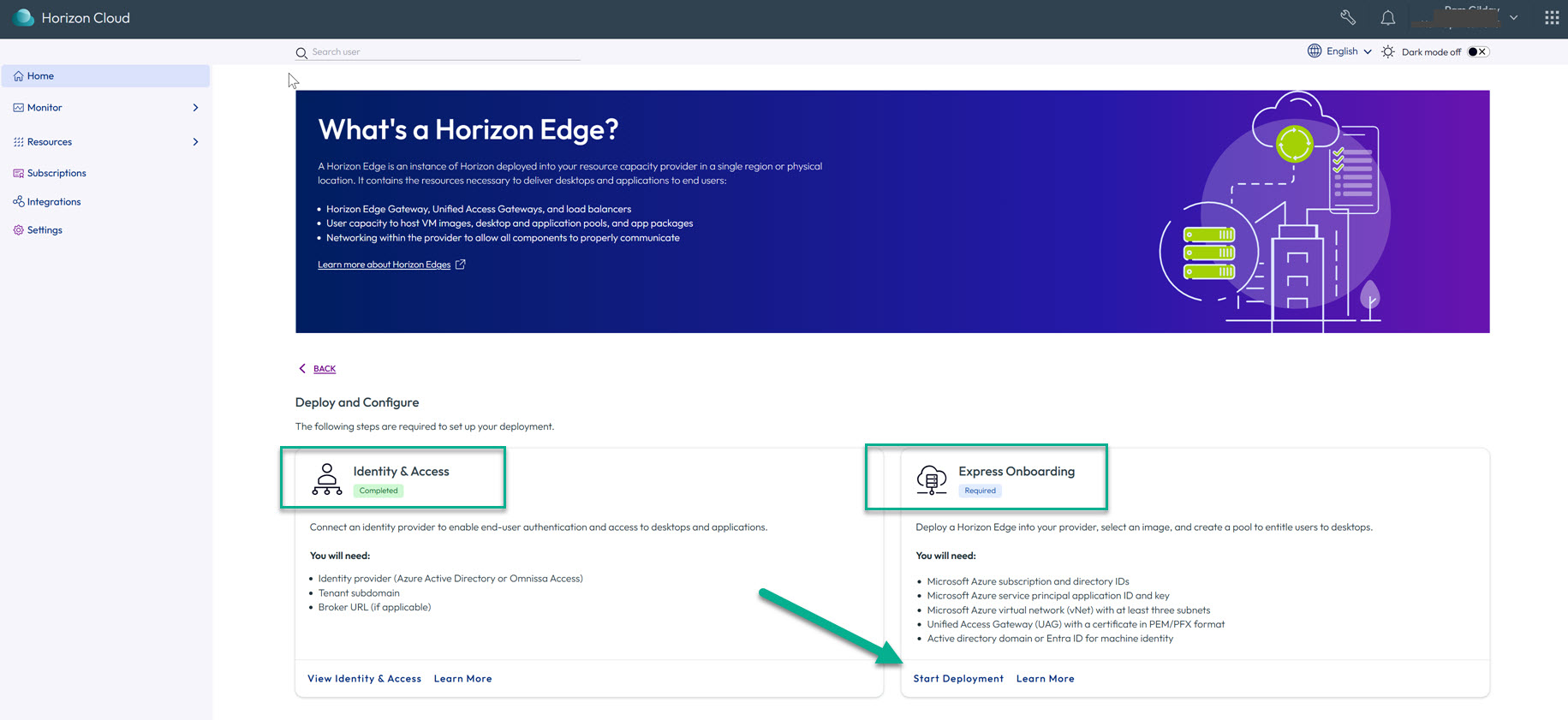Click the back chevron arrow icon
1568x720 pixels.
tap(302, 368)
